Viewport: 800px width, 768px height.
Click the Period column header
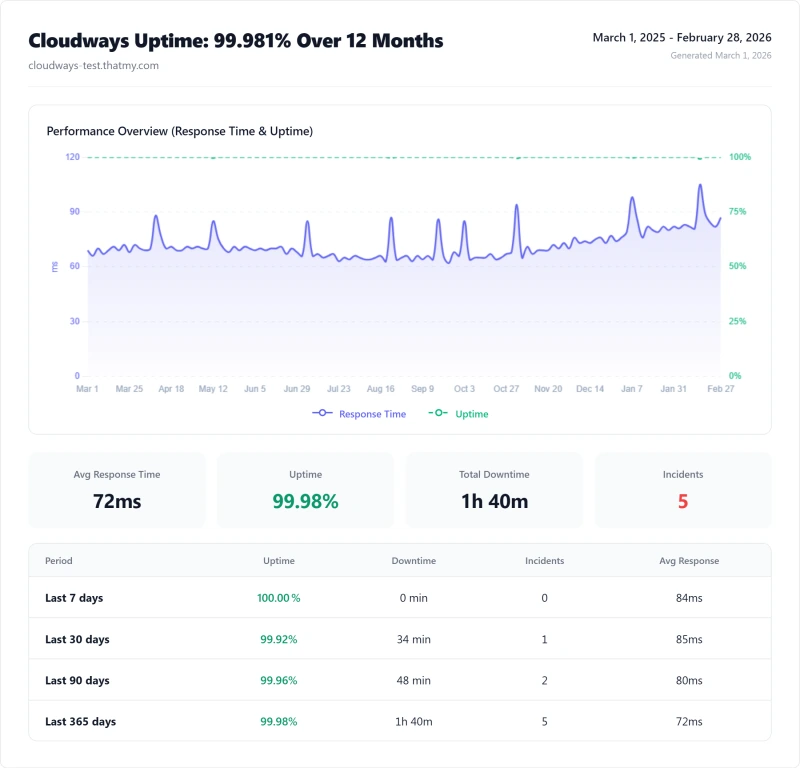coord(59,561)
